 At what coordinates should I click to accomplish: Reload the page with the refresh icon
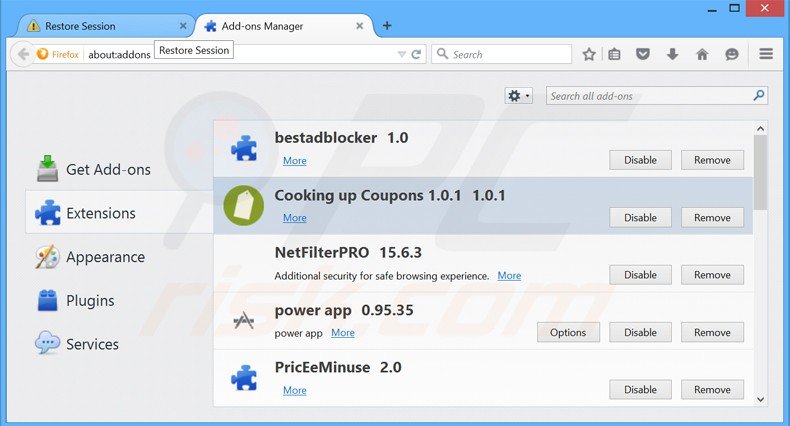[416, 54]
